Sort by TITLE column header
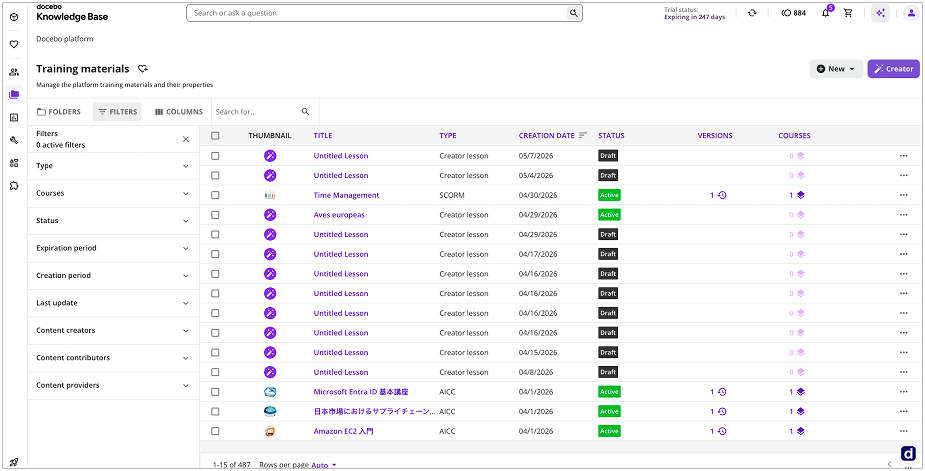The height and width of the screenshot is (471, 925). pyautogui.click(x=323, y=136)
